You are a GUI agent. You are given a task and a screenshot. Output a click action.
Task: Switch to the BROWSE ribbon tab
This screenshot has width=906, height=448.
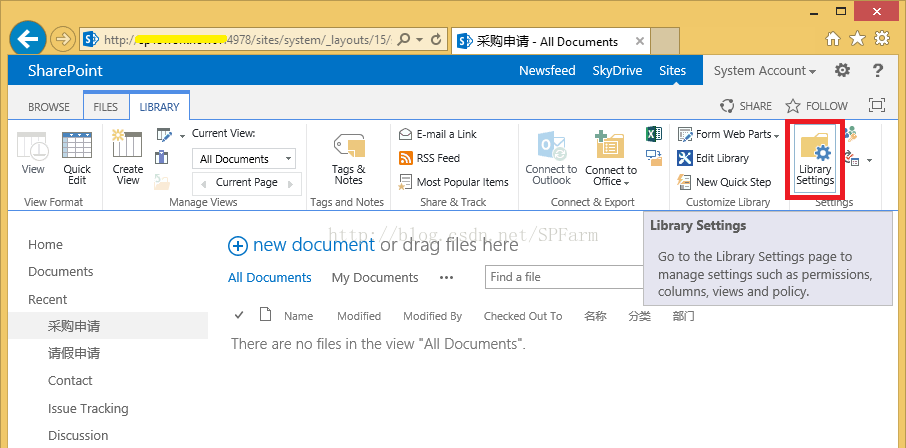click(49, 107)
